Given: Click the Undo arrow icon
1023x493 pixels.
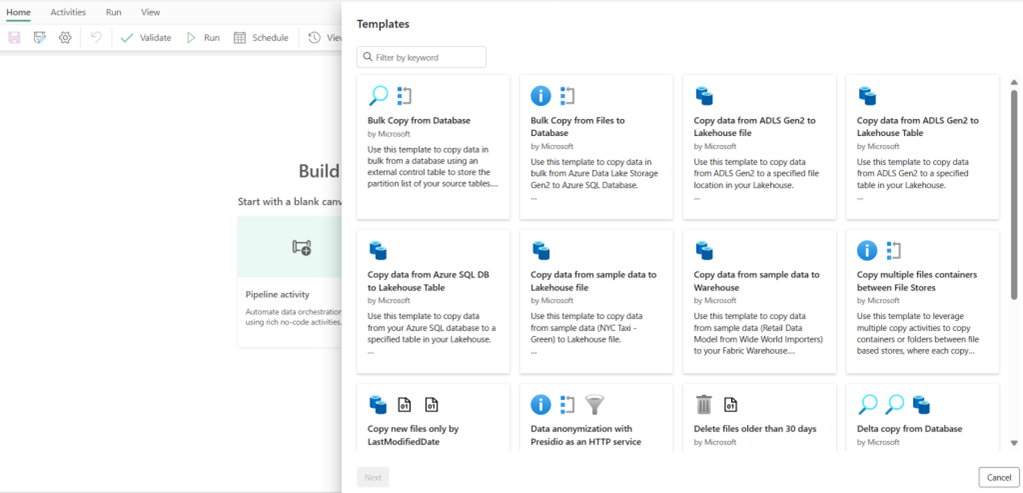Looking at the screenshot, I should tap(96, 38).
